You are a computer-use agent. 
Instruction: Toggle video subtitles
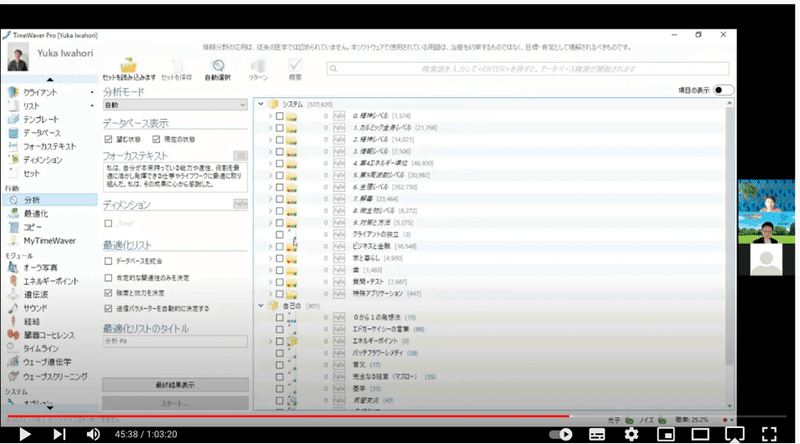click(596, 434)
